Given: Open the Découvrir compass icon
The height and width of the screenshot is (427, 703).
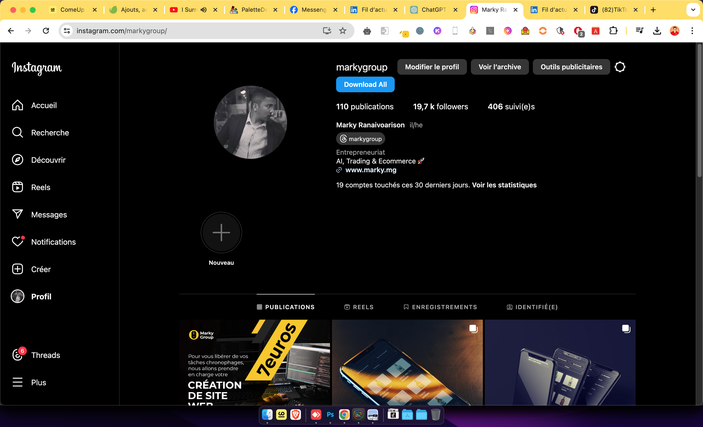Looking at the screenshot, I should coord(18,160).
